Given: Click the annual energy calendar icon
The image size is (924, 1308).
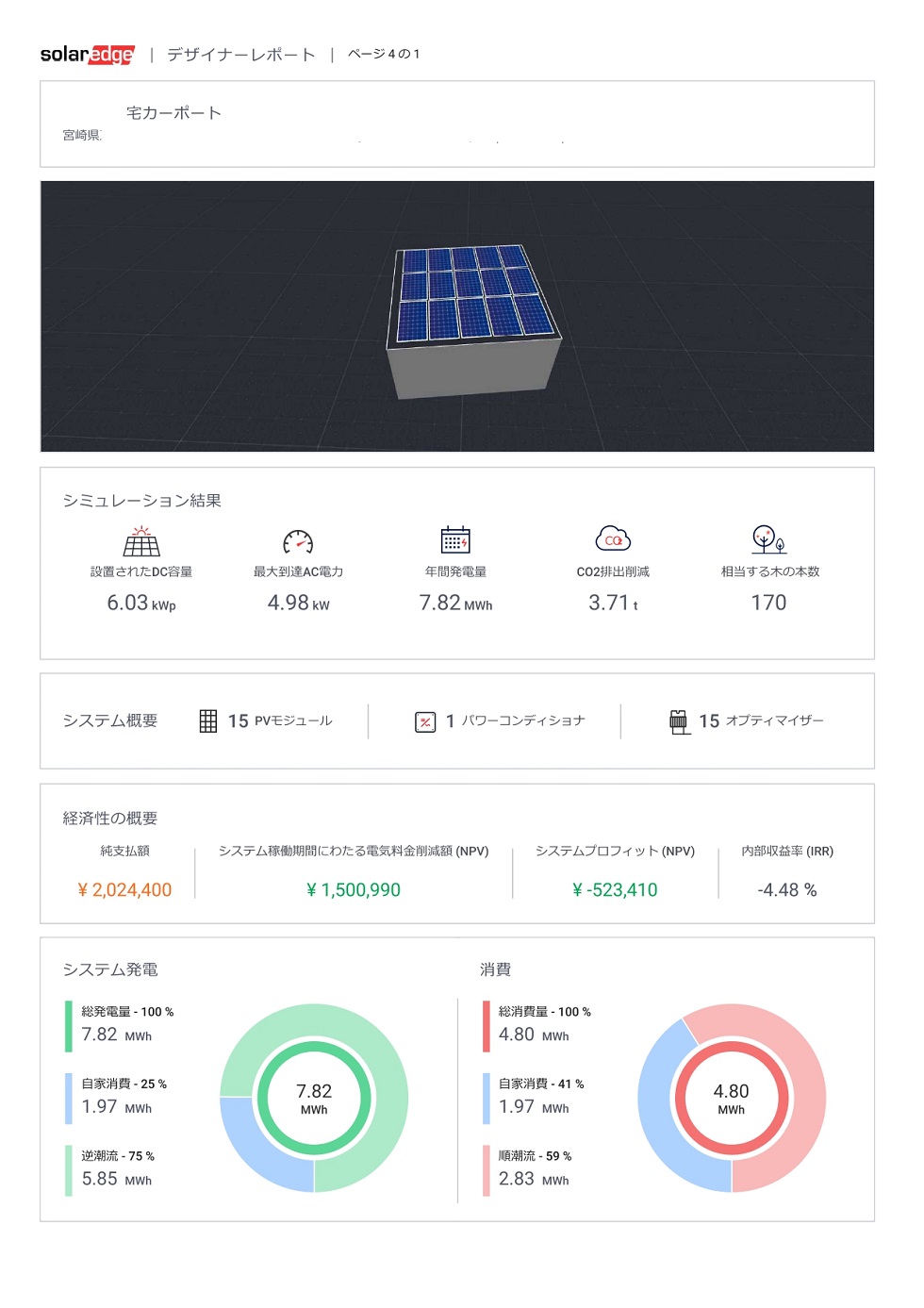Looking at the screenshot, I should coord(455,540).
